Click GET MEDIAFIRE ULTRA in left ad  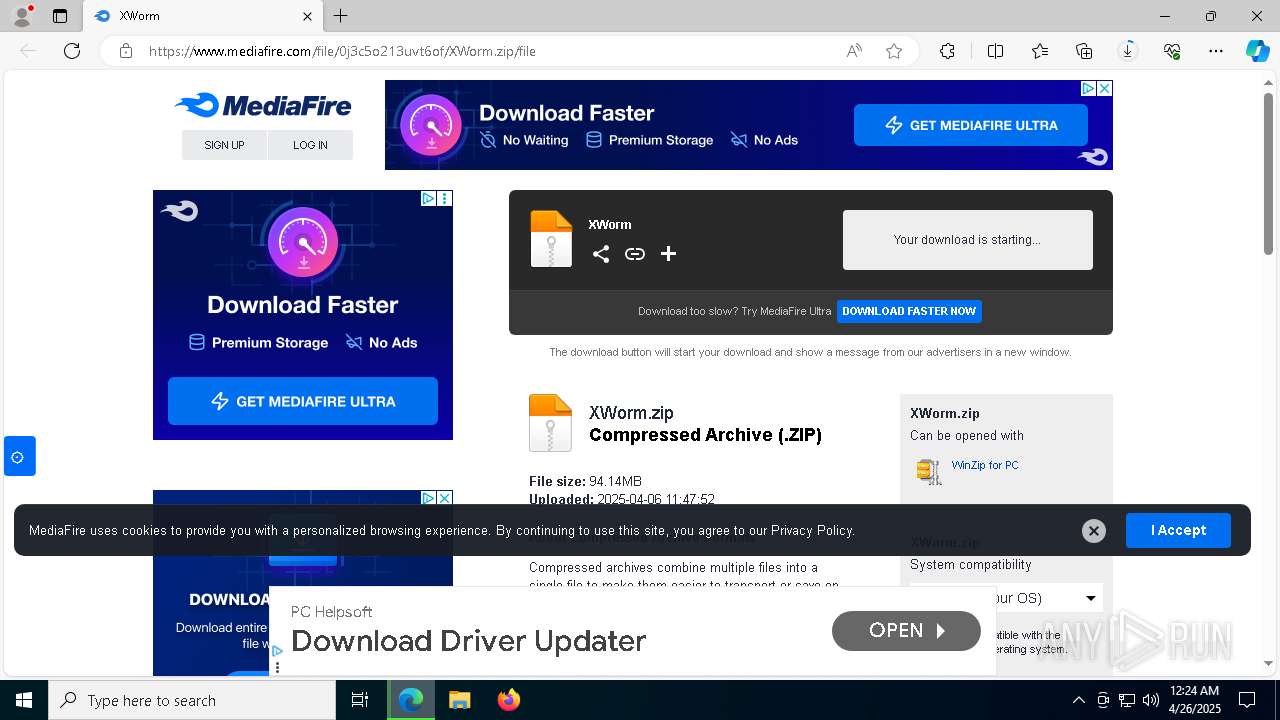click(x=303, y=401)
